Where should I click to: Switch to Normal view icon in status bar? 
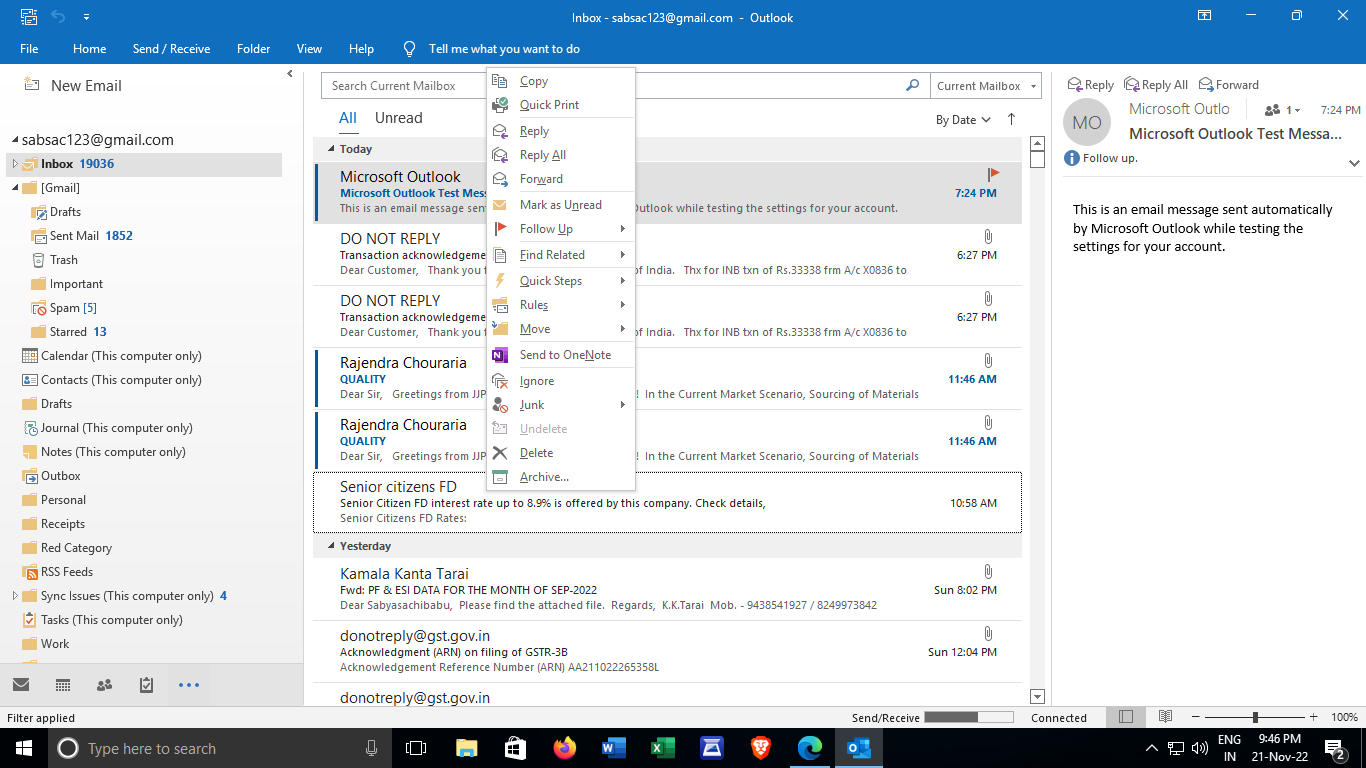1126,717
